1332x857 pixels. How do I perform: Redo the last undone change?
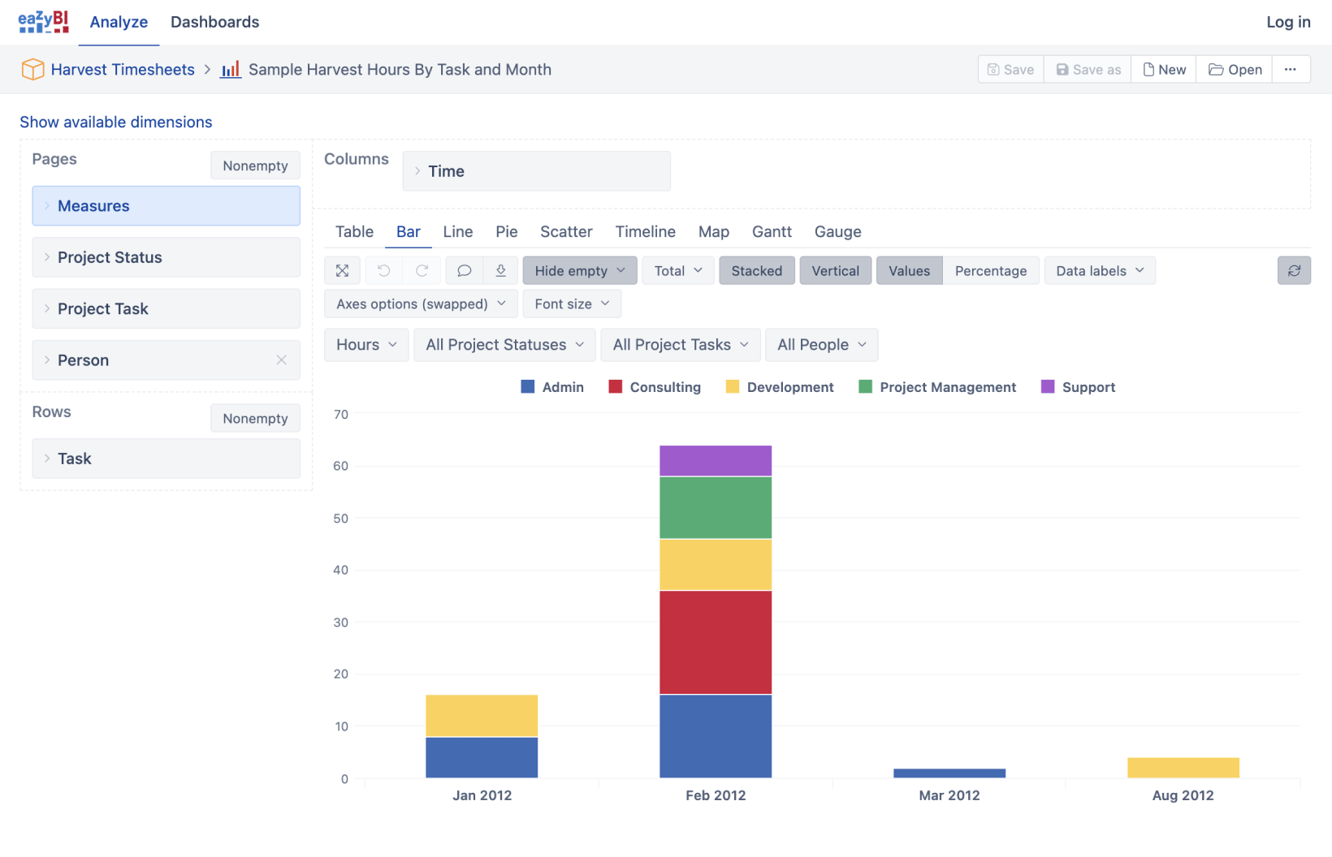pyautogui.click(x=421, y=270)
